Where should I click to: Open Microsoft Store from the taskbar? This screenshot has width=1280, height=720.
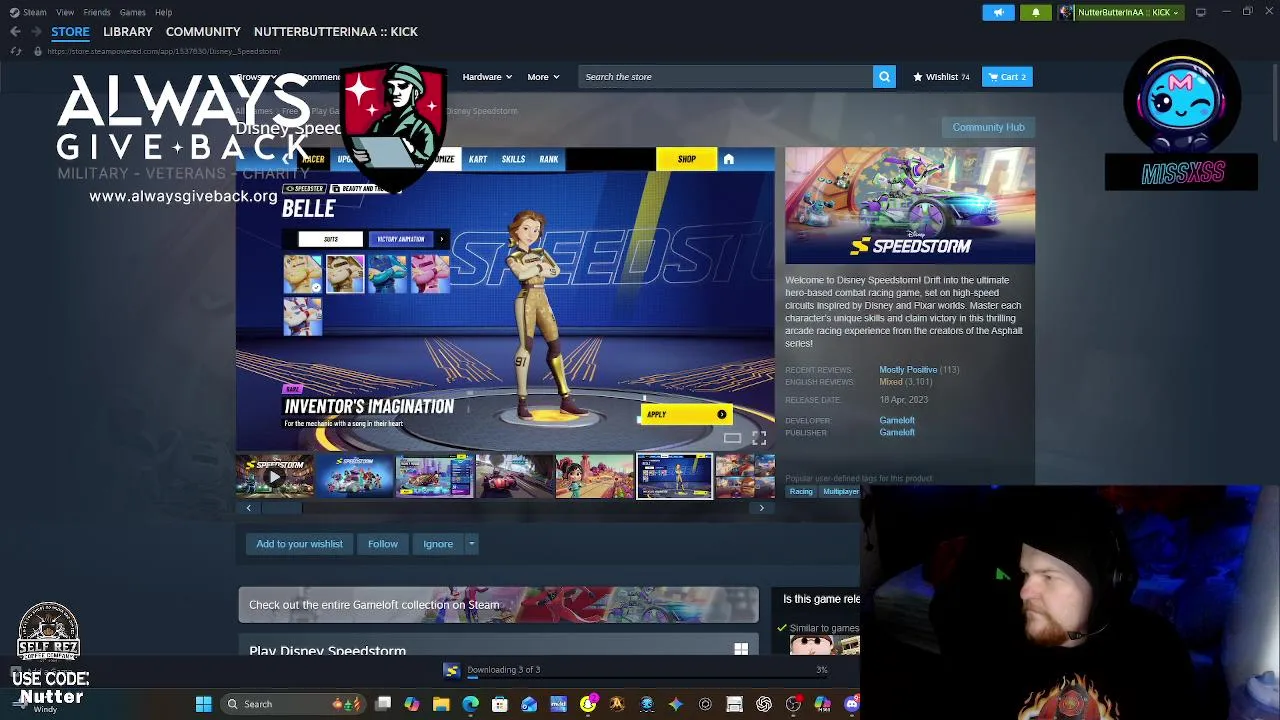coord(500,704)
